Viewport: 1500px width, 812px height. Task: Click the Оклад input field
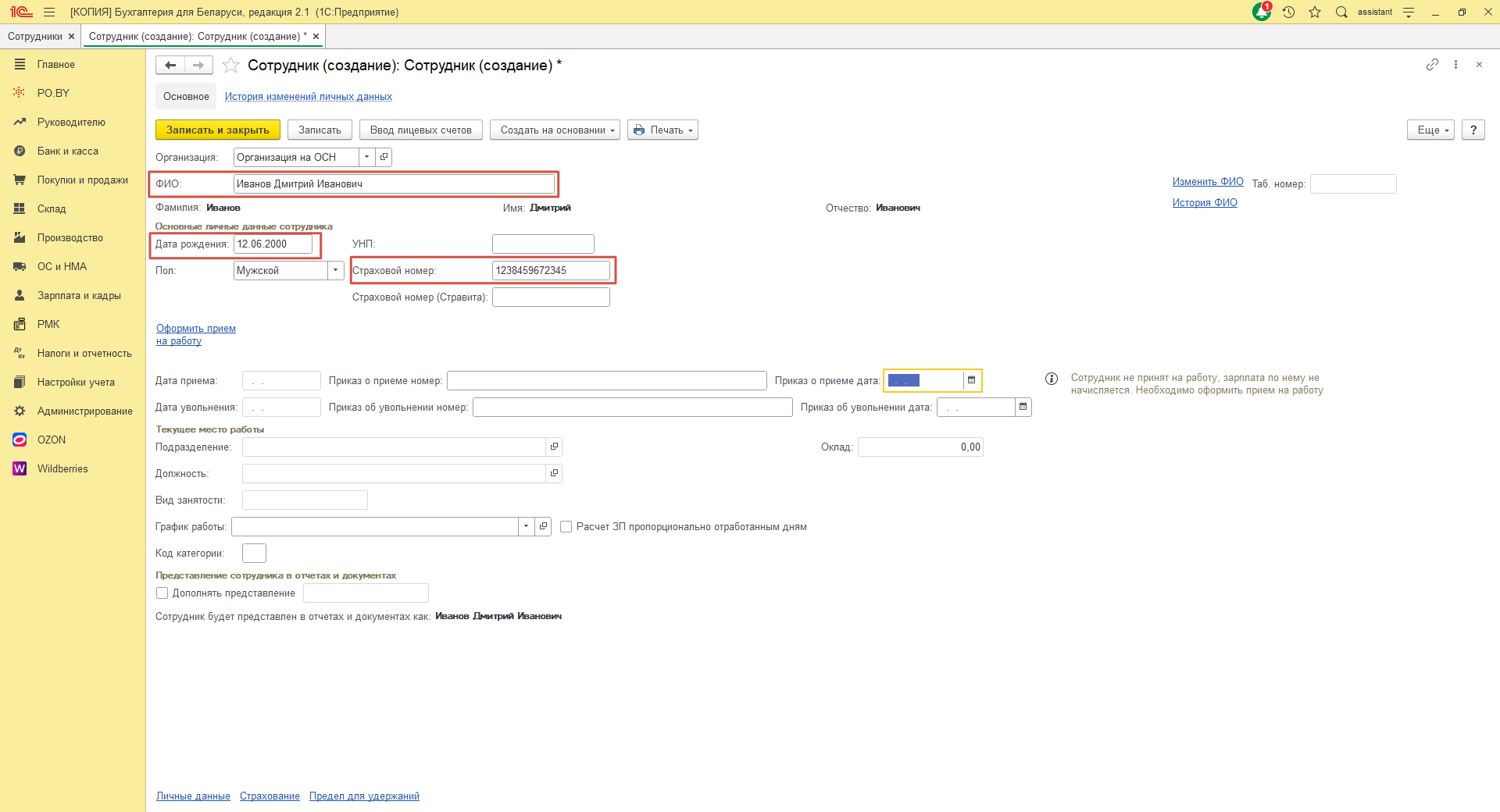pos(920,447)
